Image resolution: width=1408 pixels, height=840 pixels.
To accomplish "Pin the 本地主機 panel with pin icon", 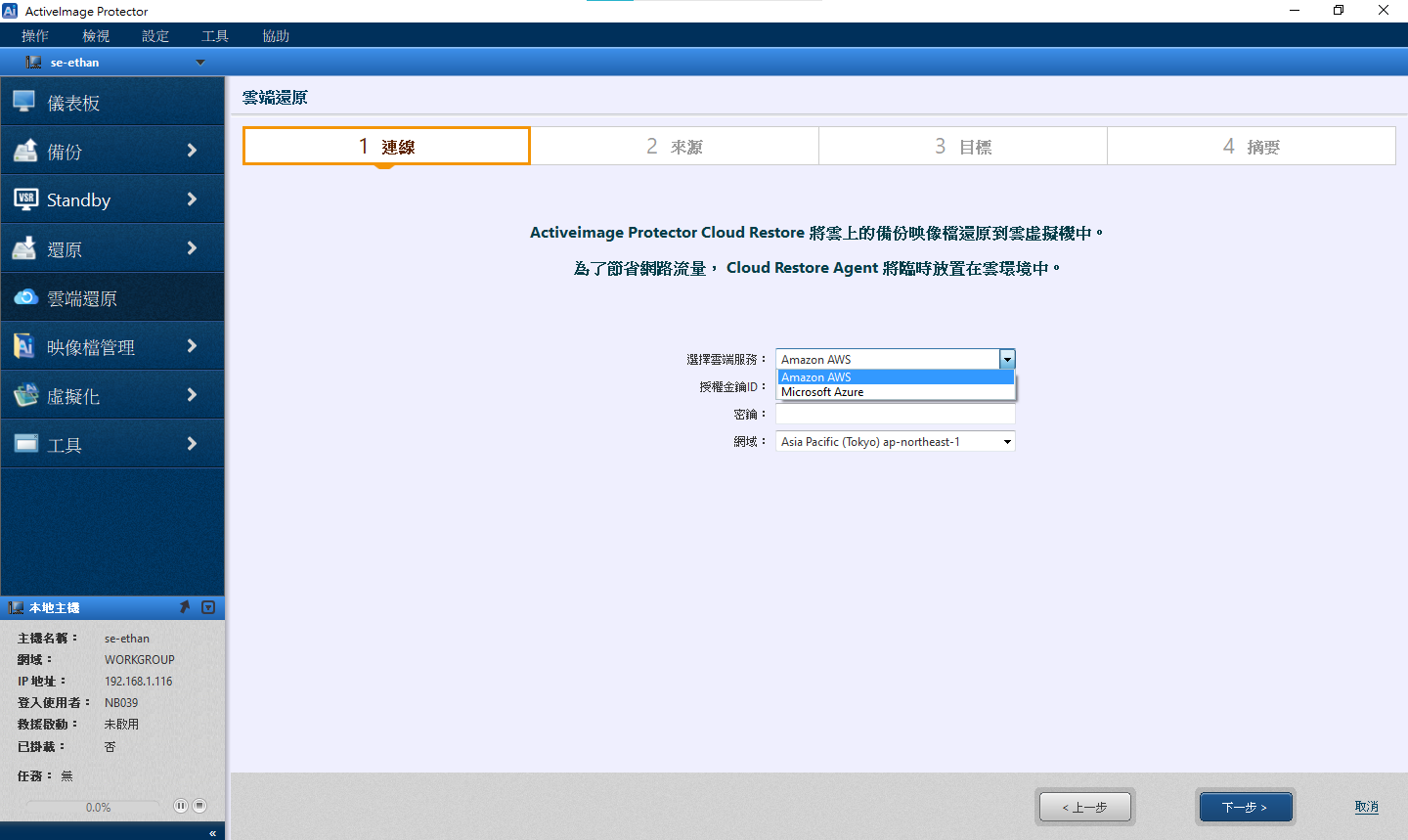I will pos(185,607).
